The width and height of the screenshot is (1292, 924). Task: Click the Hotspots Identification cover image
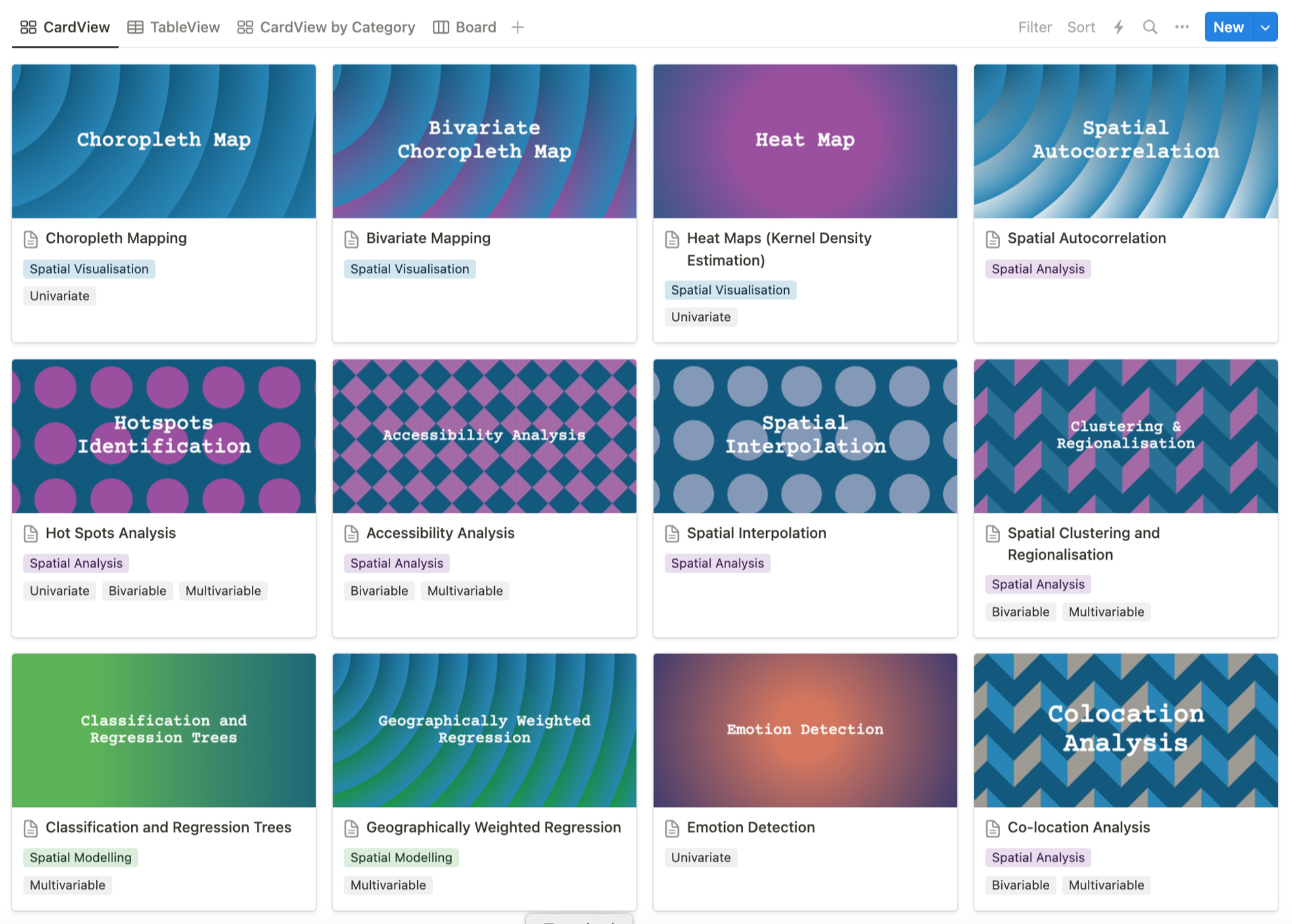click(x=164, y=436)
